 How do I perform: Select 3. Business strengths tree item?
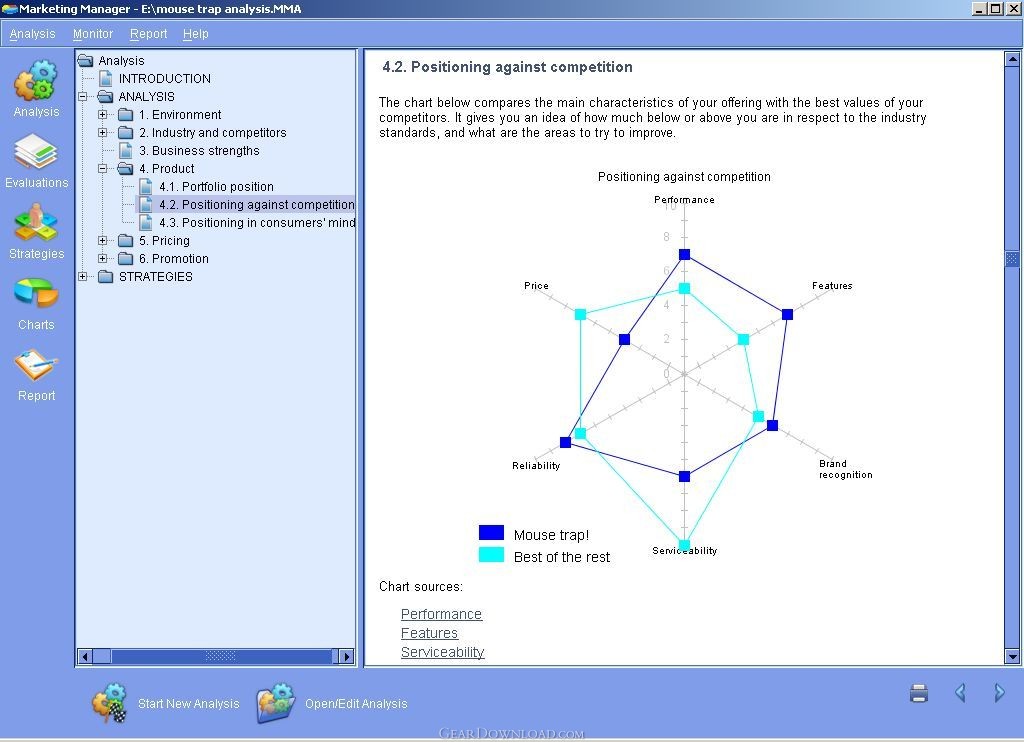click(199, 150)
